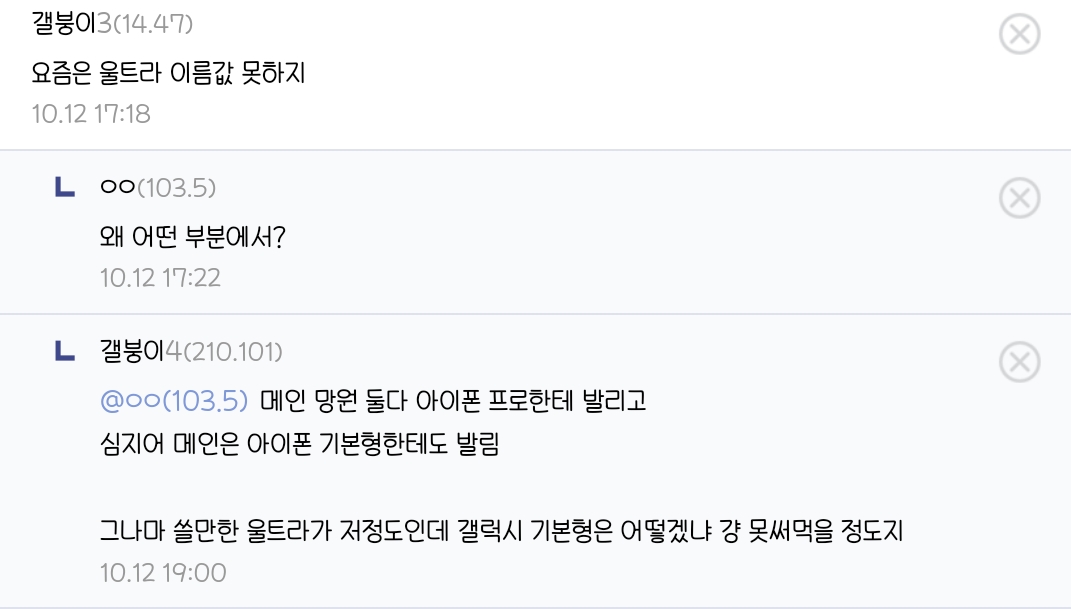Remove 갤붕이4's reply with the X icon

point(1019,362)
